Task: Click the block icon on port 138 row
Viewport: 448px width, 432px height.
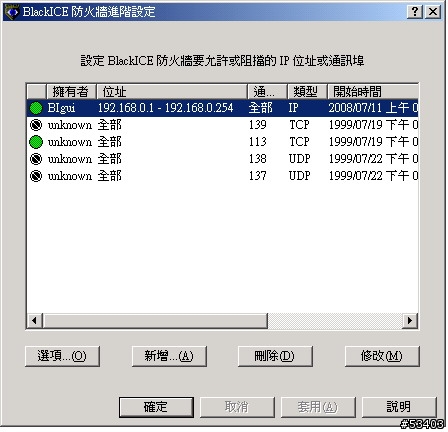Action: click(x=36, y=159)
